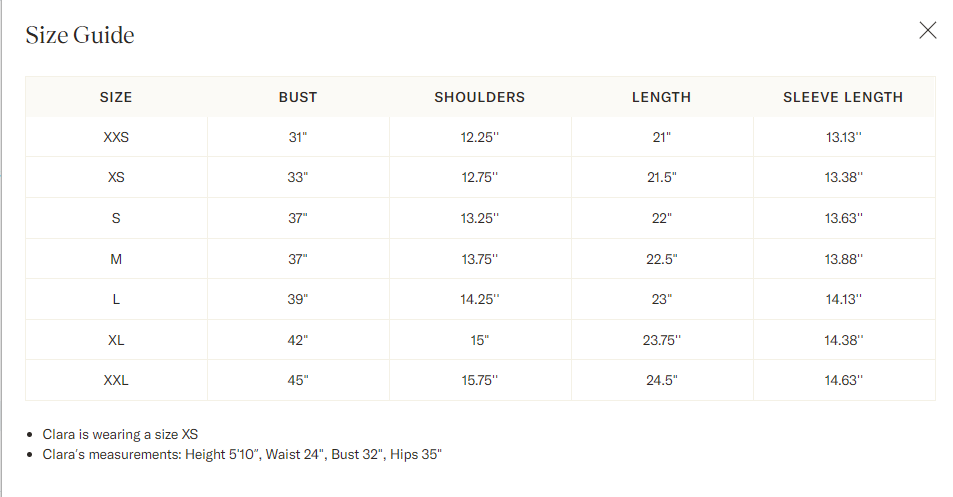Select the XL size row label
The image size is (953, 497).
coord(116,340)
